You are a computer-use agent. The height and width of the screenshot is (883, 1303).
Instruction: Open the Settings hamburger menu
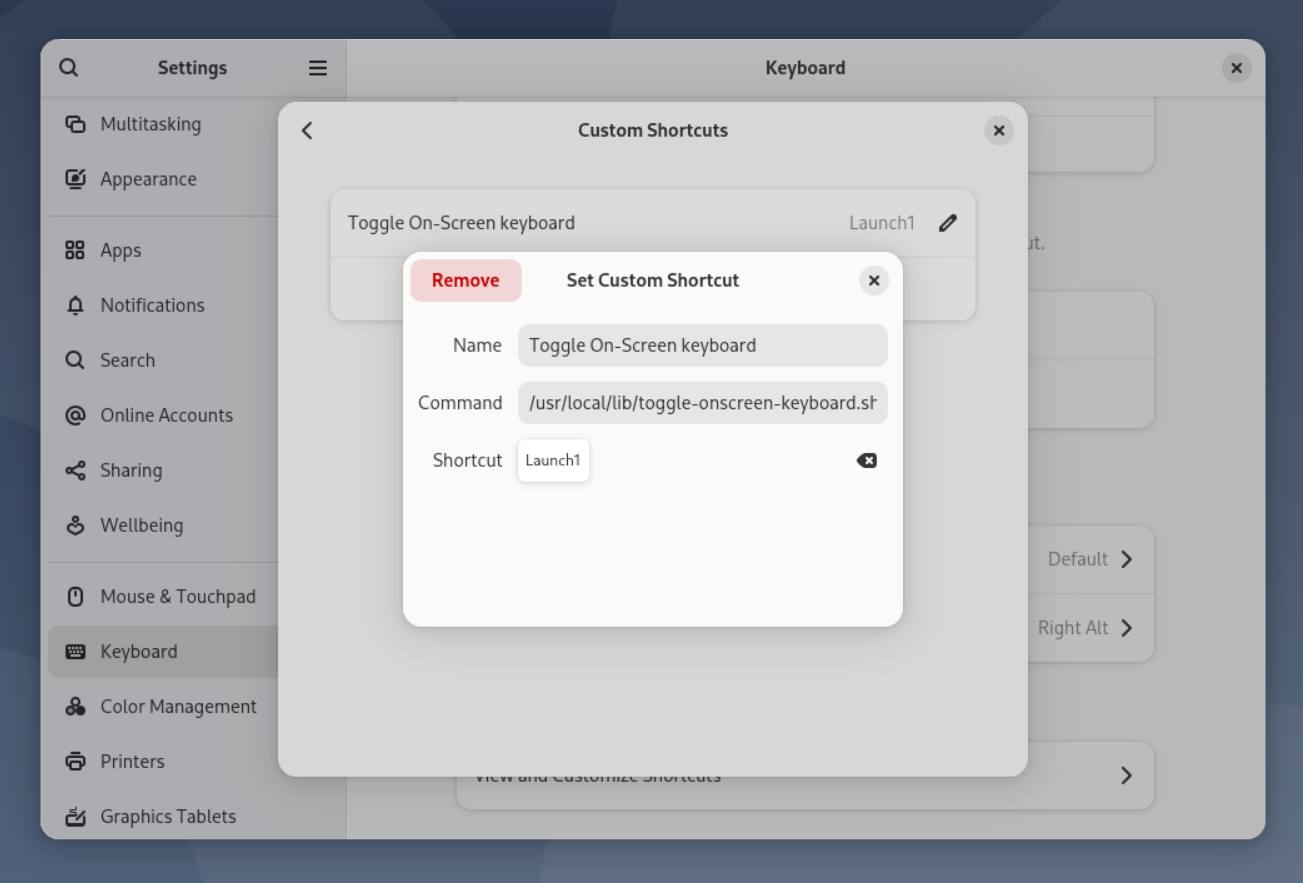point(317,68)
